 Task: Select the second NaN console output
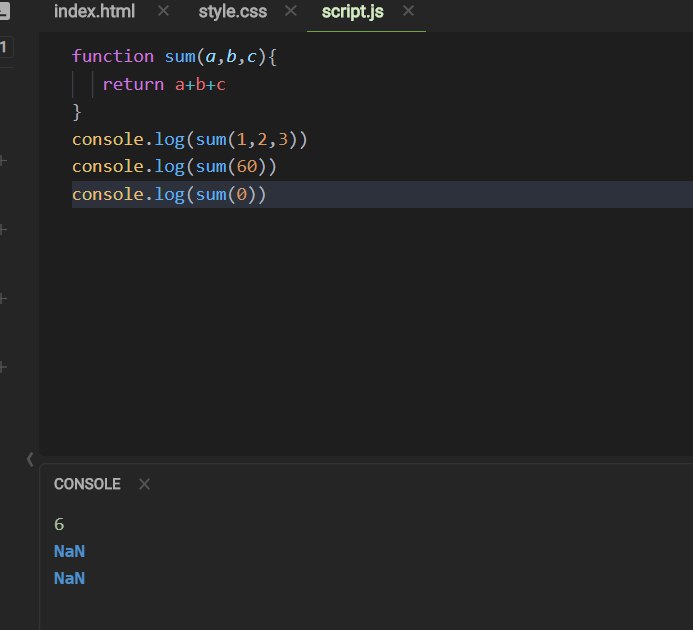pyautogui.click(x=69, y=578)
